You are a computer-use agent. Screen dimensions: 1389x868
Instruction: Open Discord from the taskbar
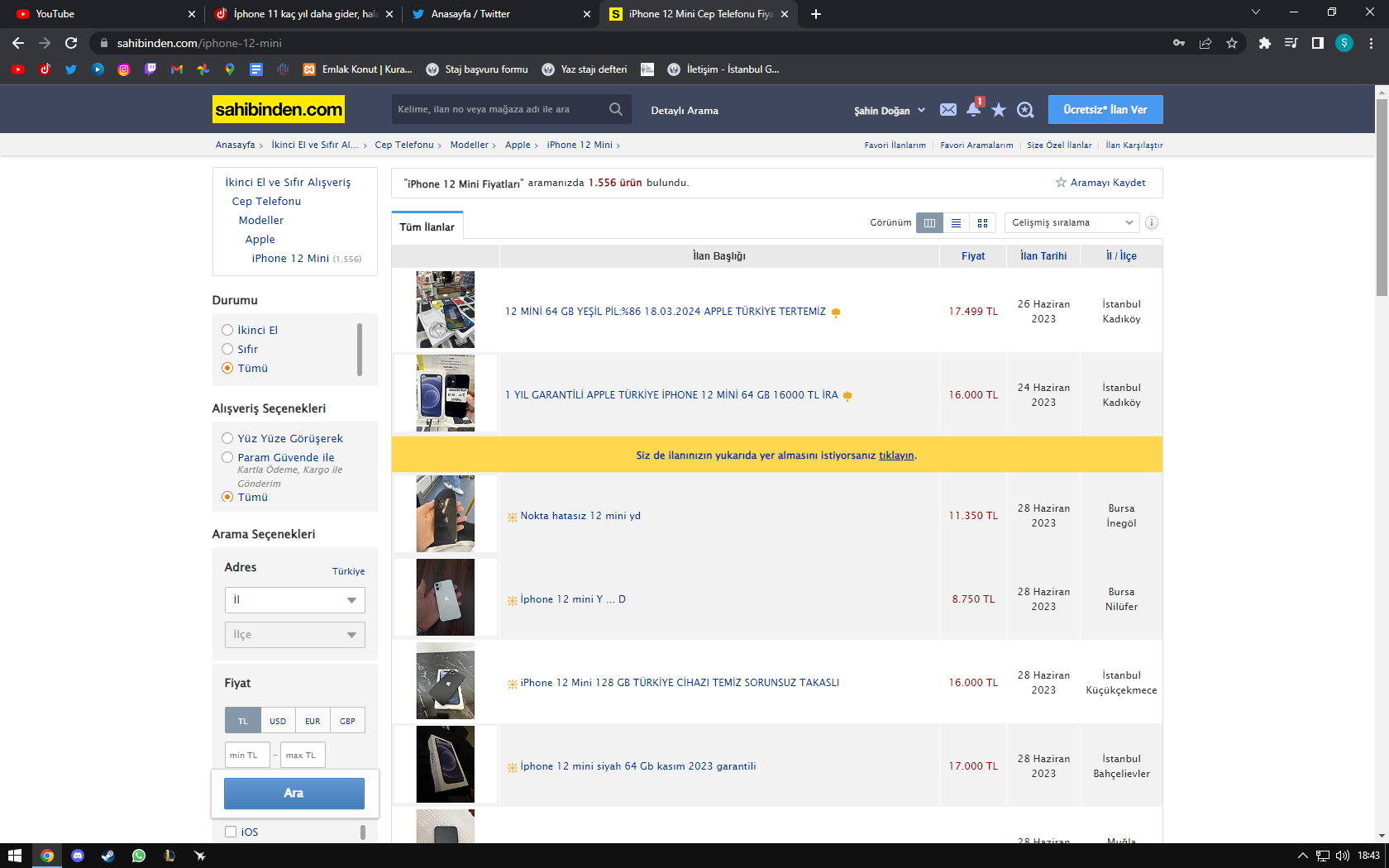[78, 856]
